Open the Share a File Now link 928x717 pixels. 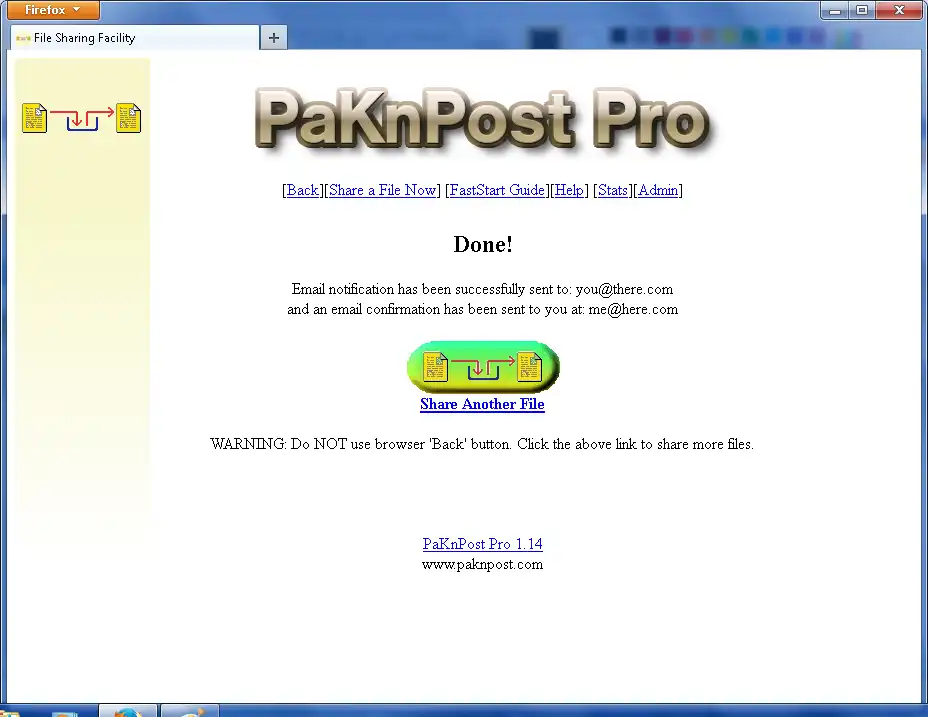pyautogui.click(x=382, y=191)
